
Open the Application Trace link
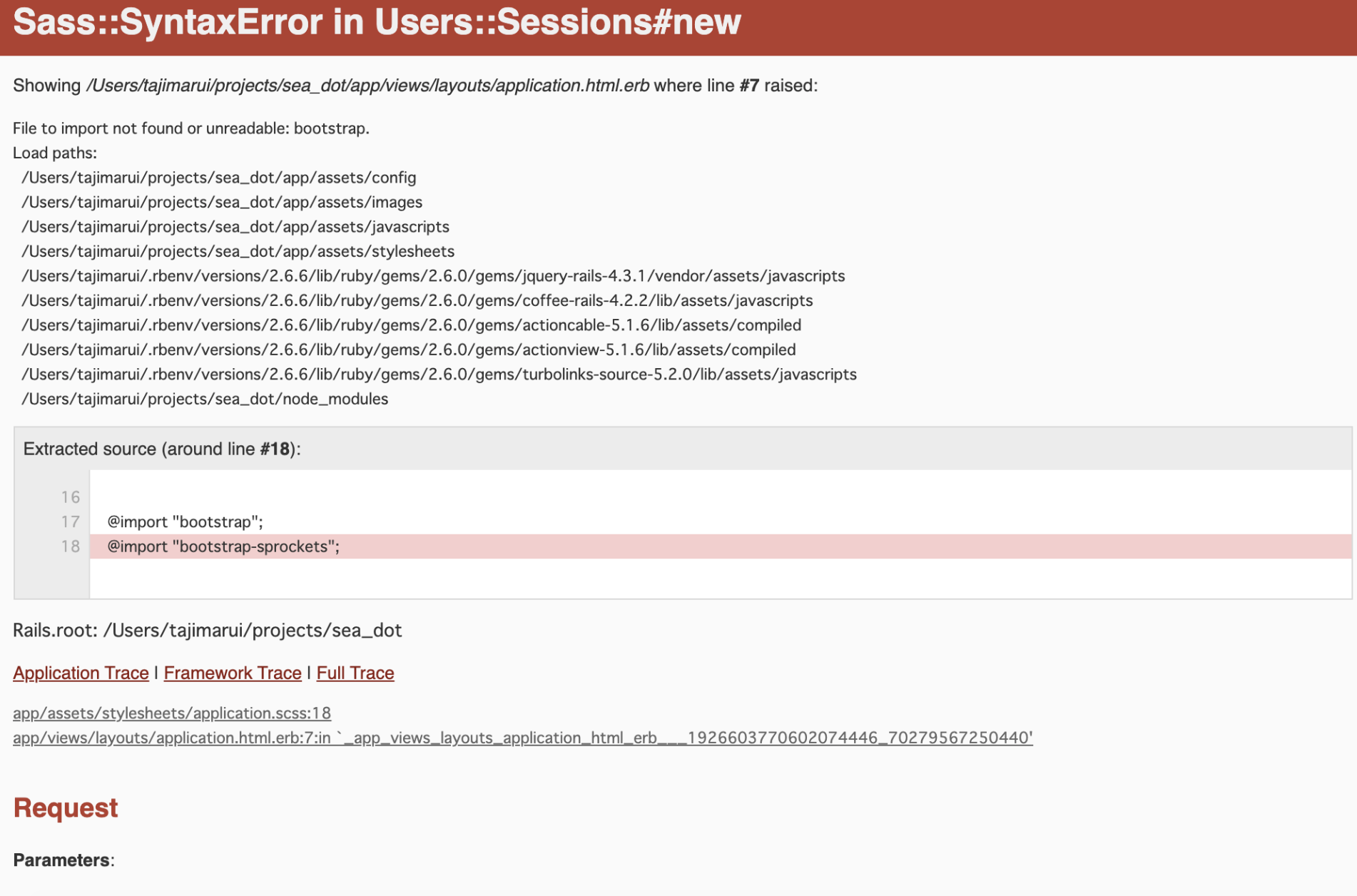[x=81, y=673]
